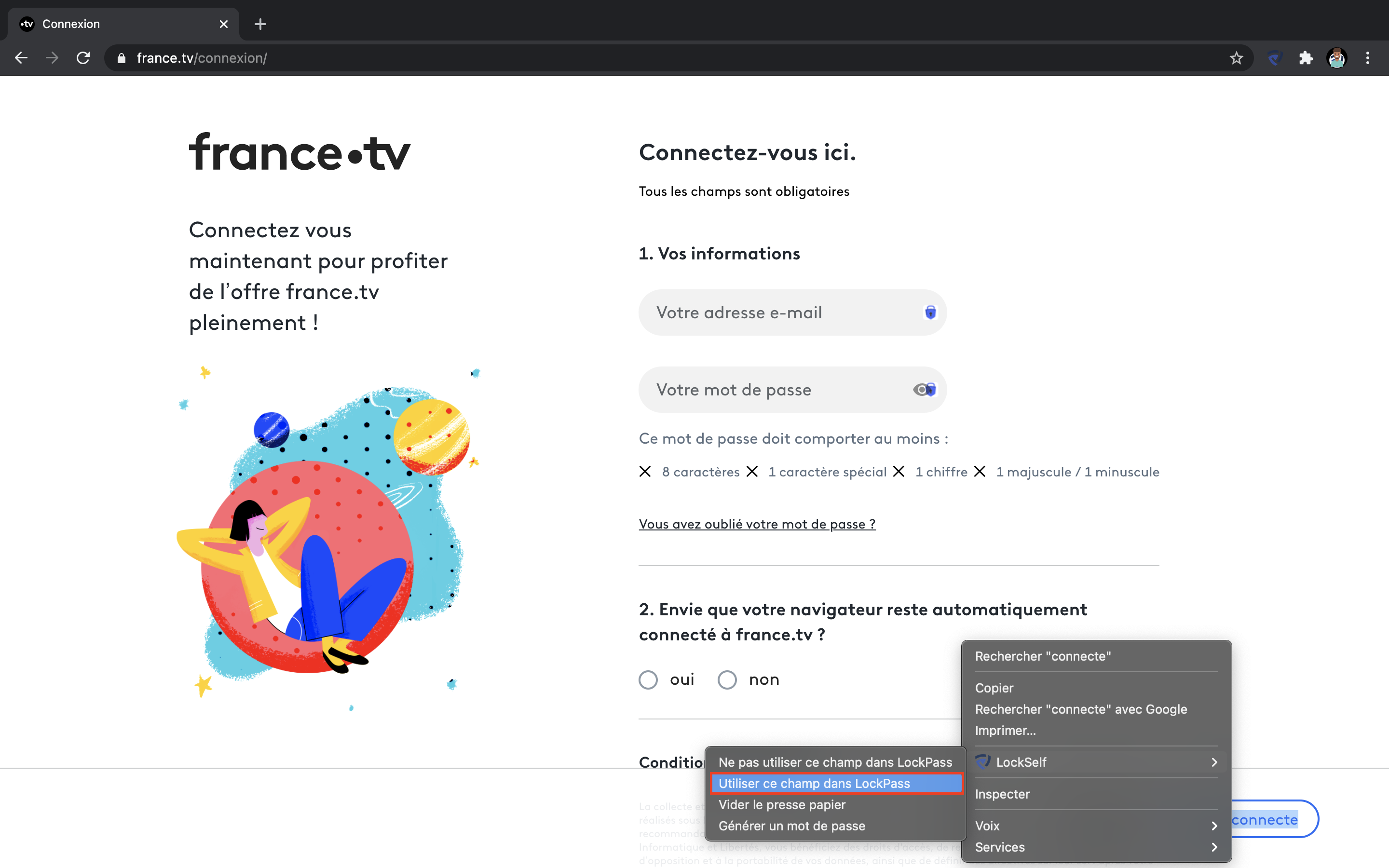1389x868 pixels.
Task: Select 'Vider le presse papier'
Action: click(x=836, y=805)
